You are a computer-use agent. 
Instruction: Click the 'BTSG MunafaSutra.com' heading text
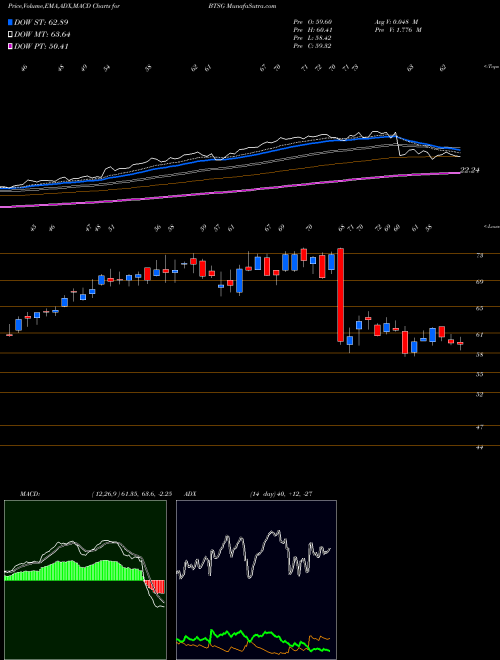tap(242, 7)
